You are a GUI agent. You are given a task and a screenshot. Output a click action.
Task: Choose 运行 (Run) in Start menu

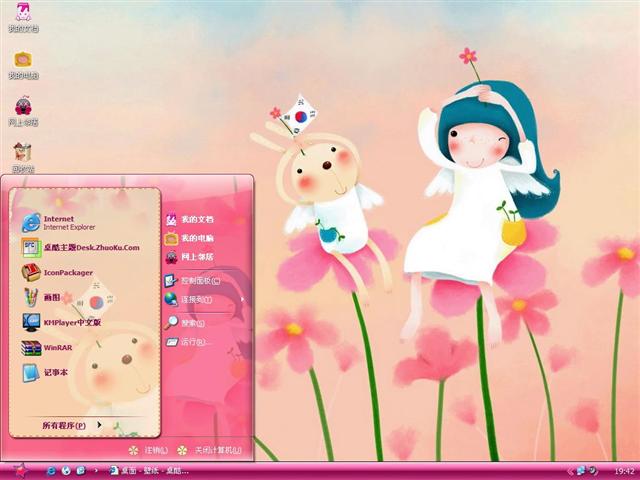coord(190,342)
